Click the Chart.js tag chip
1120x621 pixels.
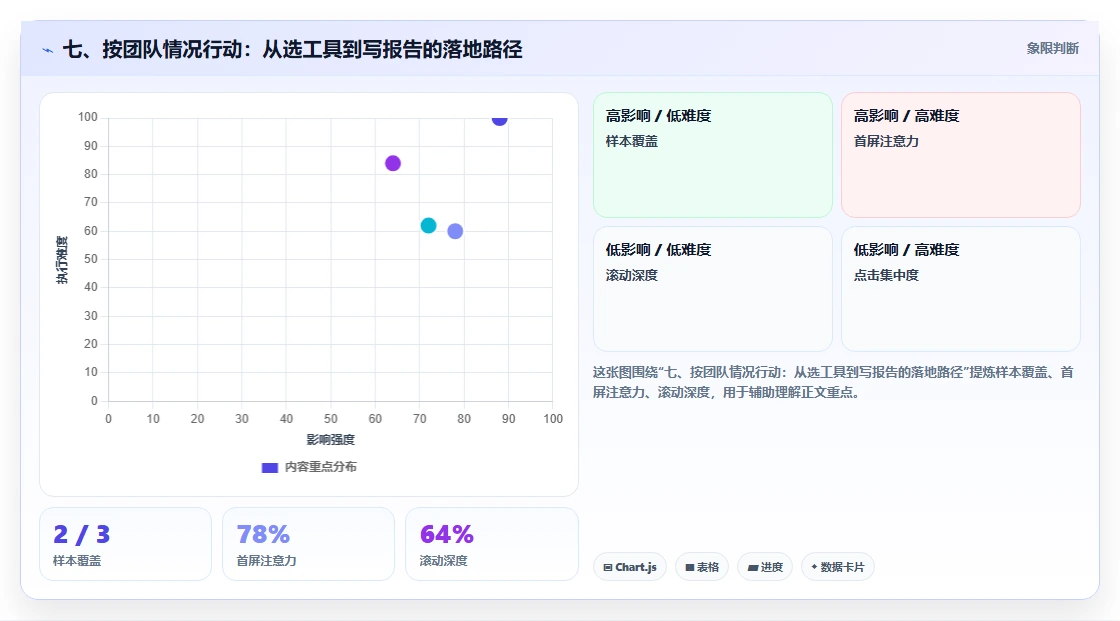(x=630, y=567)
